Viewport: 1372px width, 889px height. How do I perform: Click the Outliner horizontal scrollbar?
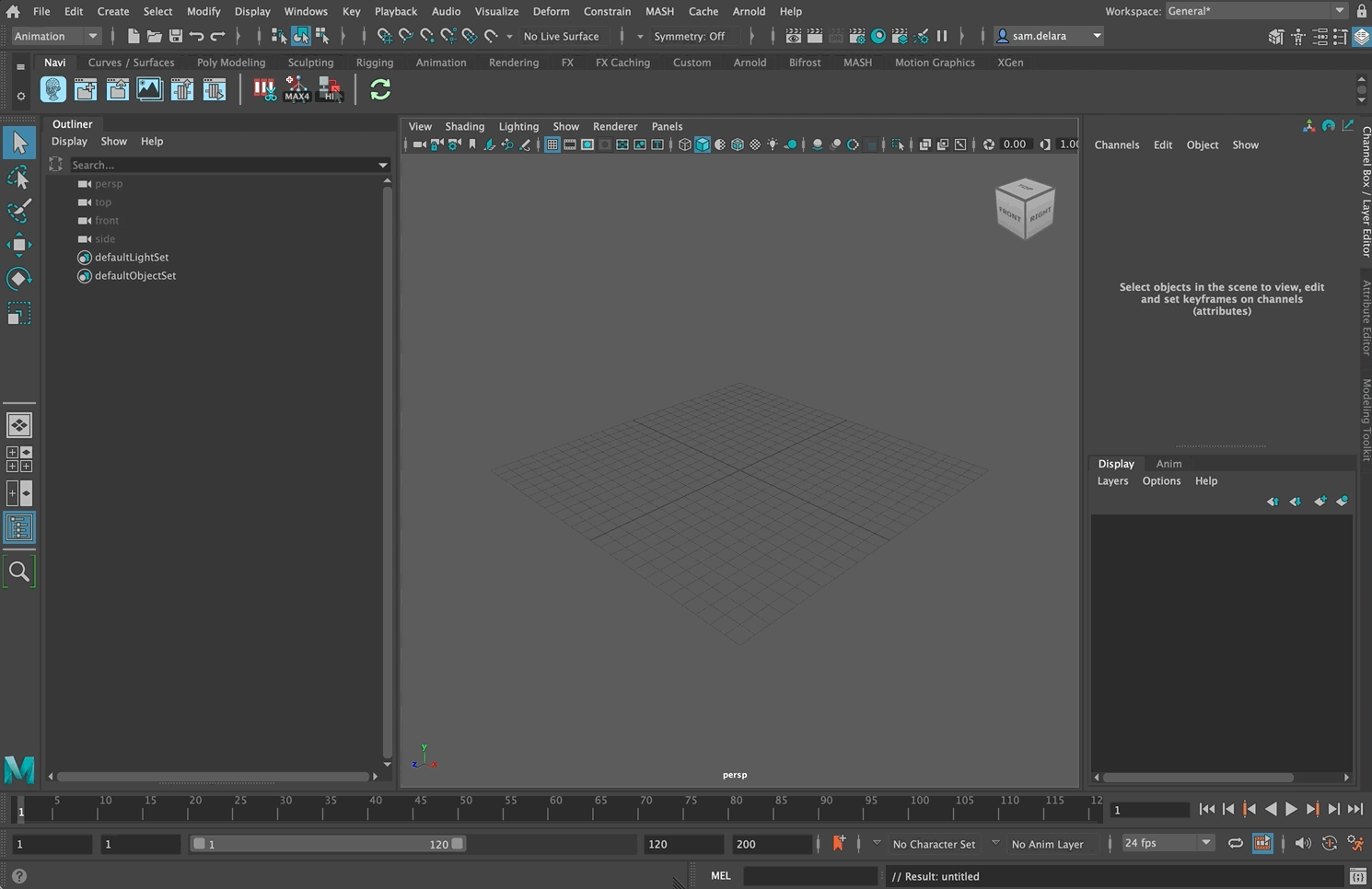[213, 777]
